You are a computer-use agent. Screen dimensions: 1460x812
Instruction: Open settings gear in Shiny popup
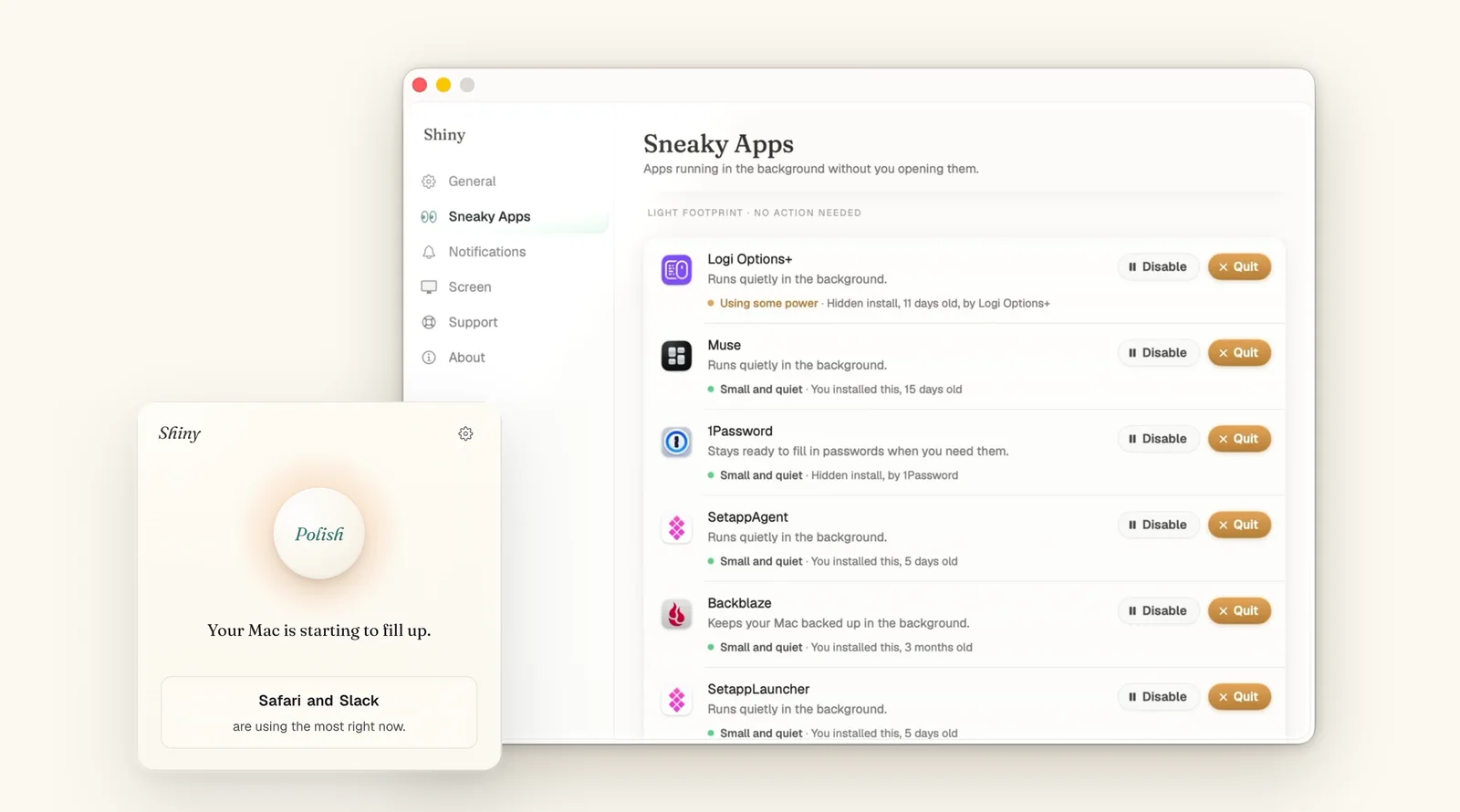(x=465, y=433)
